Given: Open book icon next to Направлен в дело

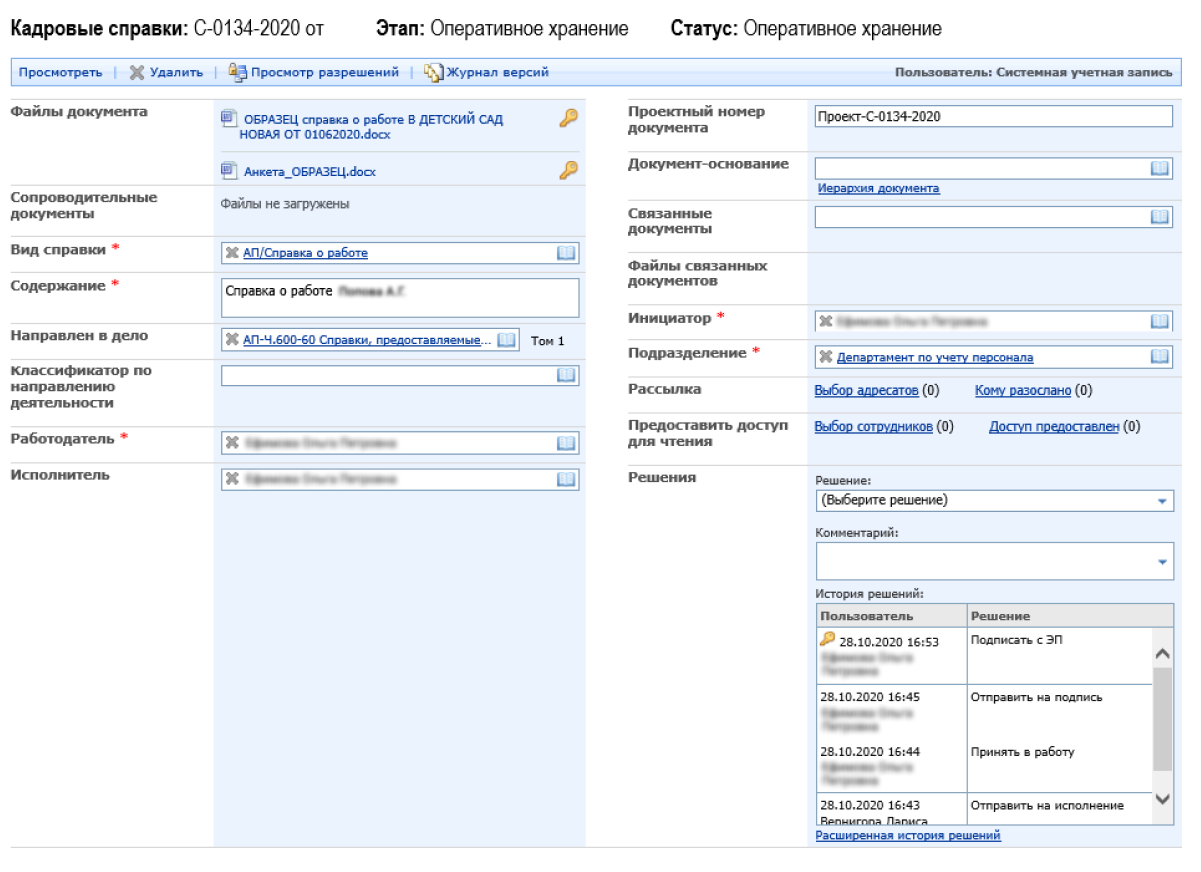Looking at the screenshot, I should (506, 340).
